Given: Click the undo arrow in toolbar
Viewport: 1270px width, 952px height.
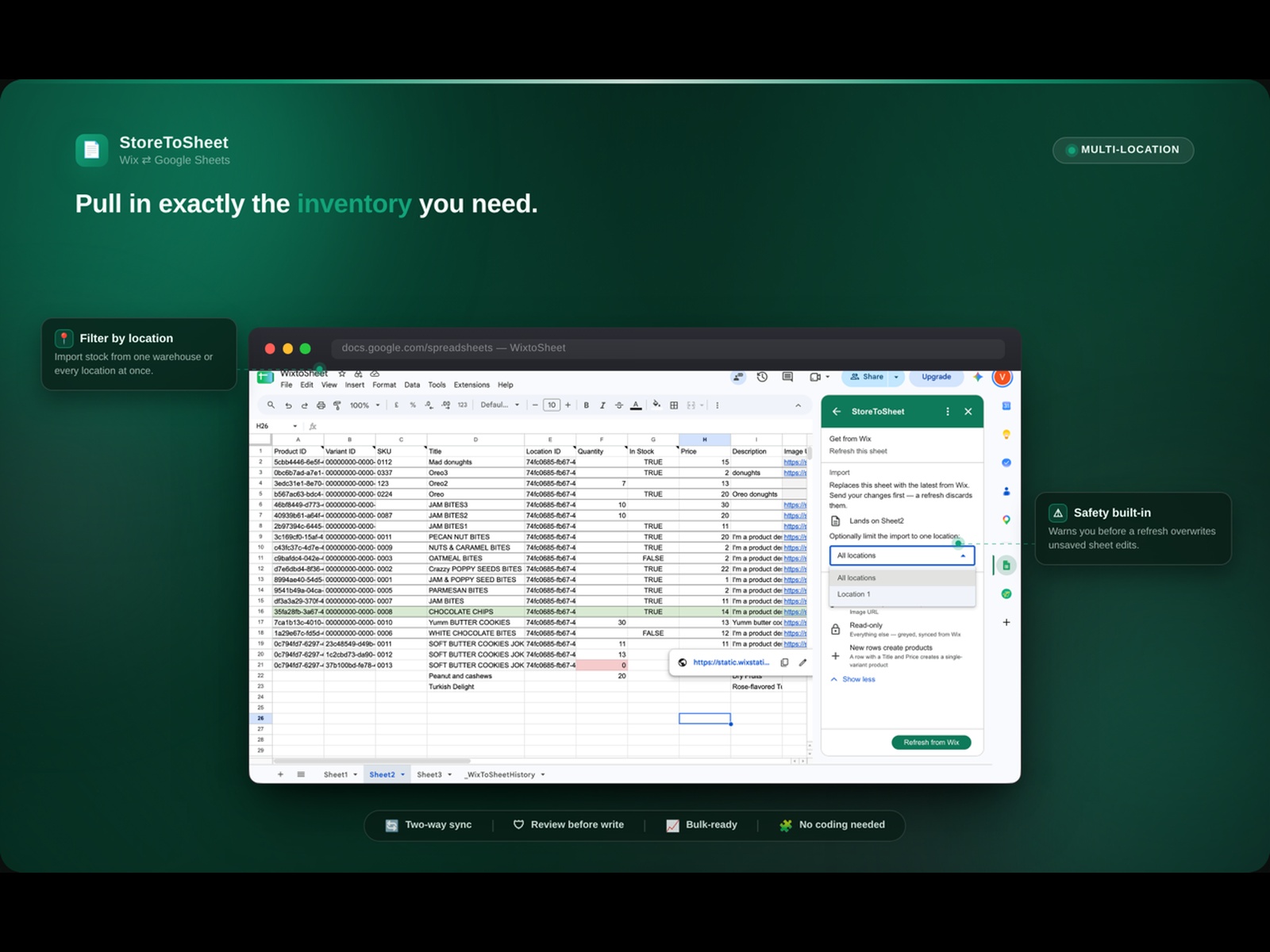Looking at the screenshot, I should coord(288,405).
